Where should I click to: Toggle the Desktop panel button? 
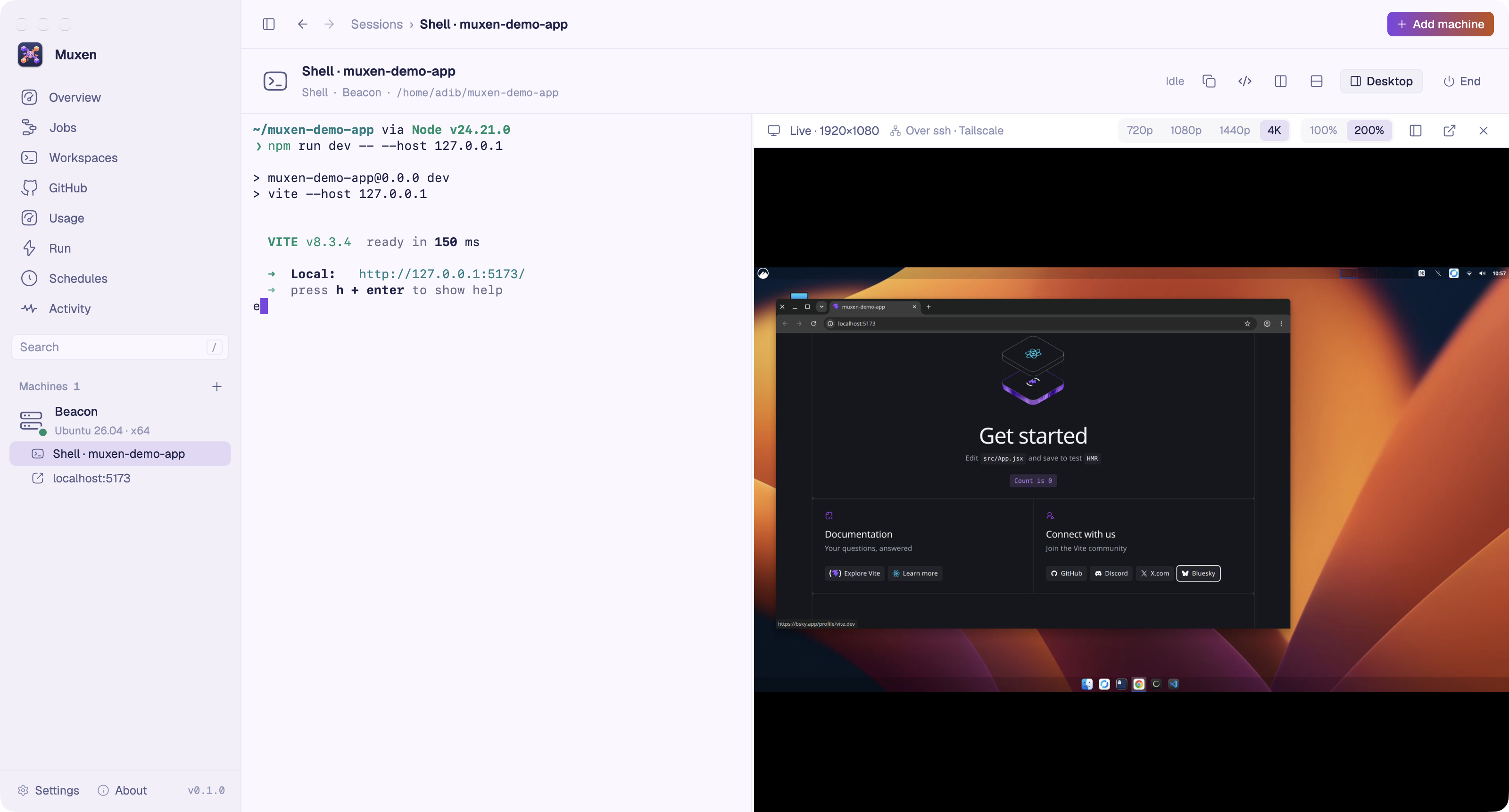point(1381,81)
